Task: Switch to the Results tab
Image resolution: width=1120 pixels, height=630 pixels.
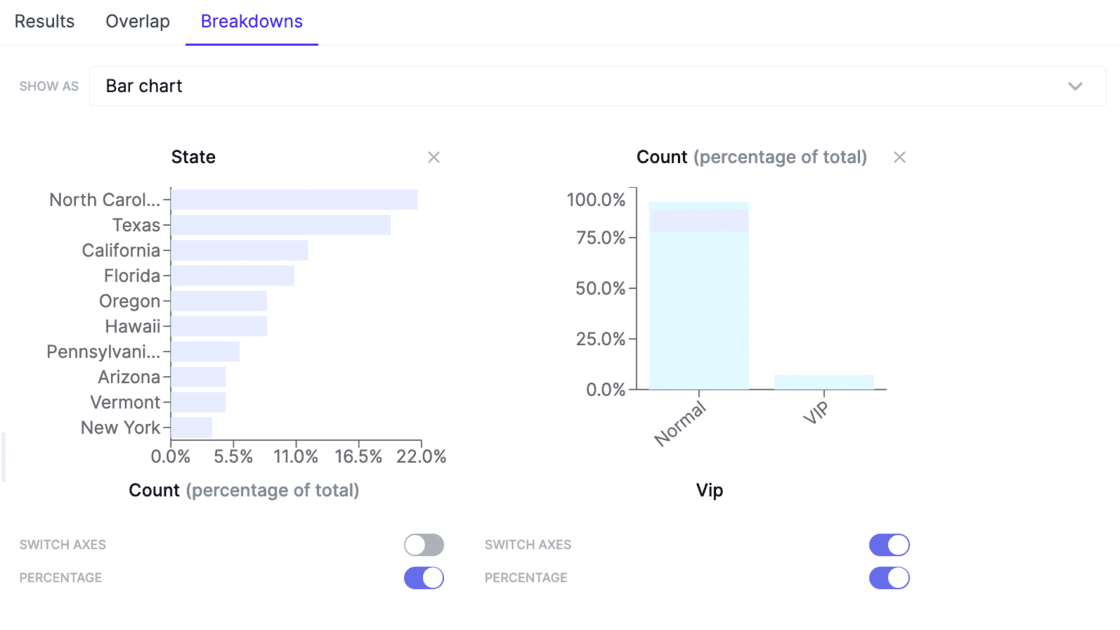Action: pyautogui.click(x=43, y=21)
